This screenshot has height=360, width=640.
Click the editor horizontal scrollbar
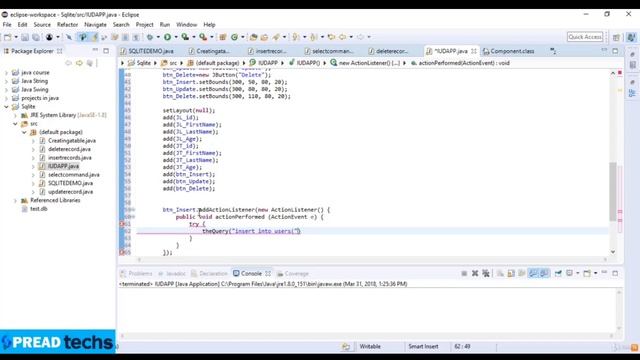point(371,259)
